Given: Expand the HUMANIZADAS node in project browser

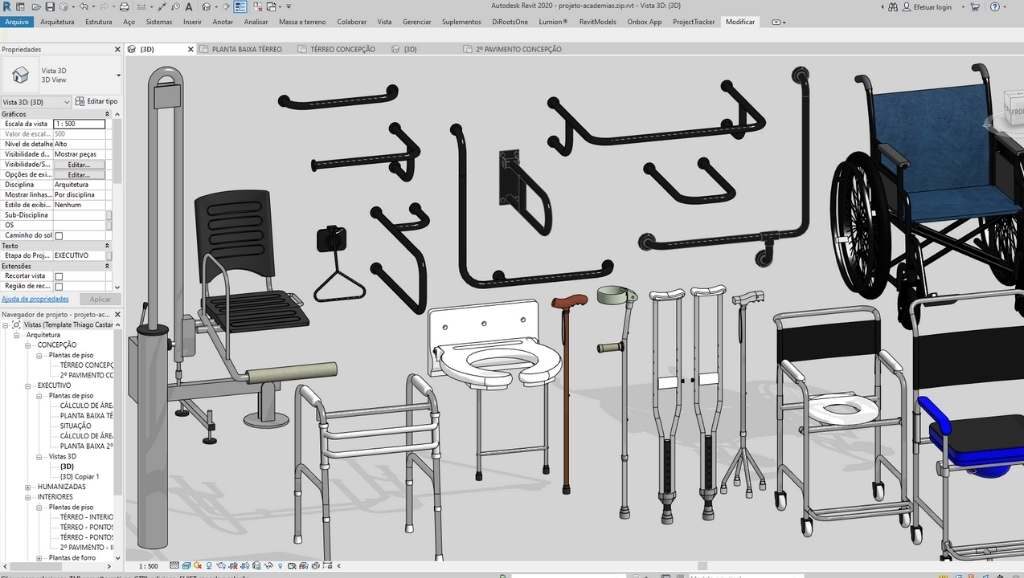Looking at the screenshot, I should point(28,486).
